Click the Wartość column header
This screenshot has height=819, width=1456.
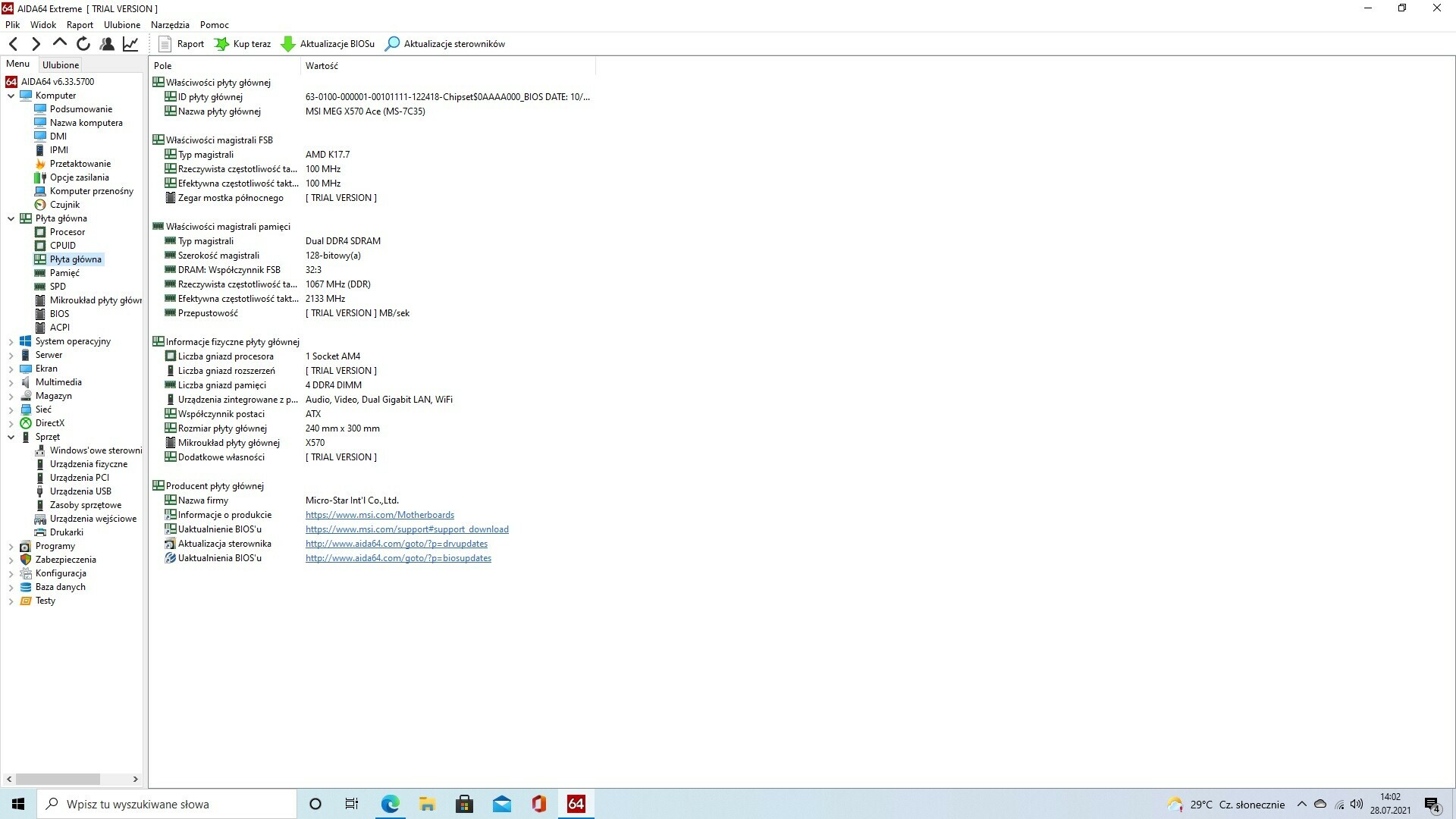pyautogui.click(x=447, y=66)
